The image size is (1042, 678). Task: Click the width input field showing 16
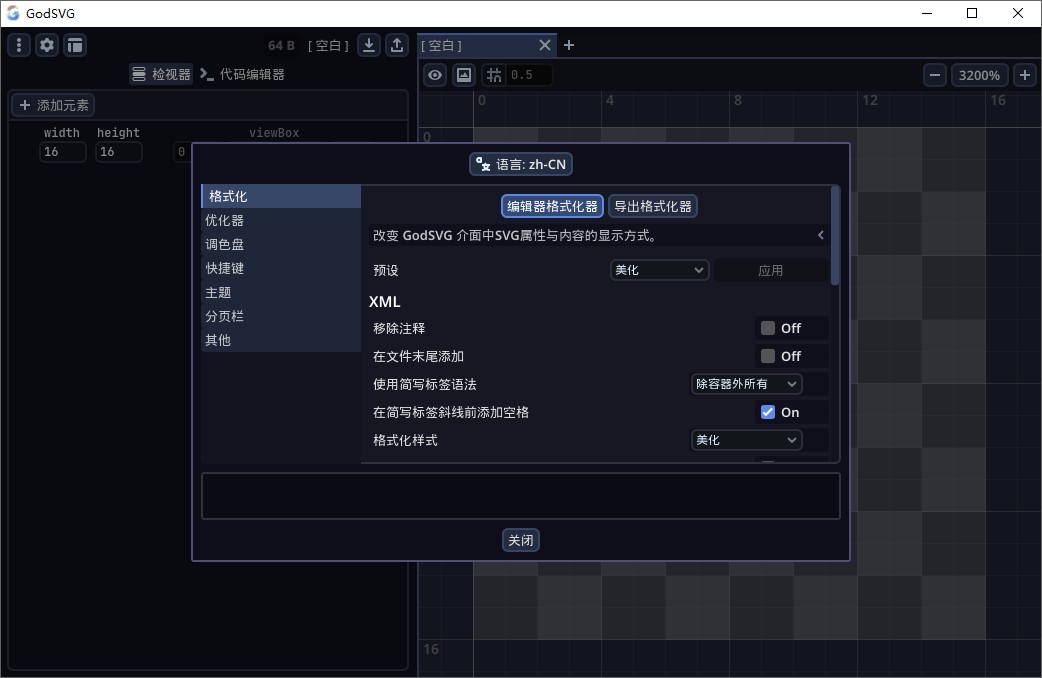pos(62,152)
